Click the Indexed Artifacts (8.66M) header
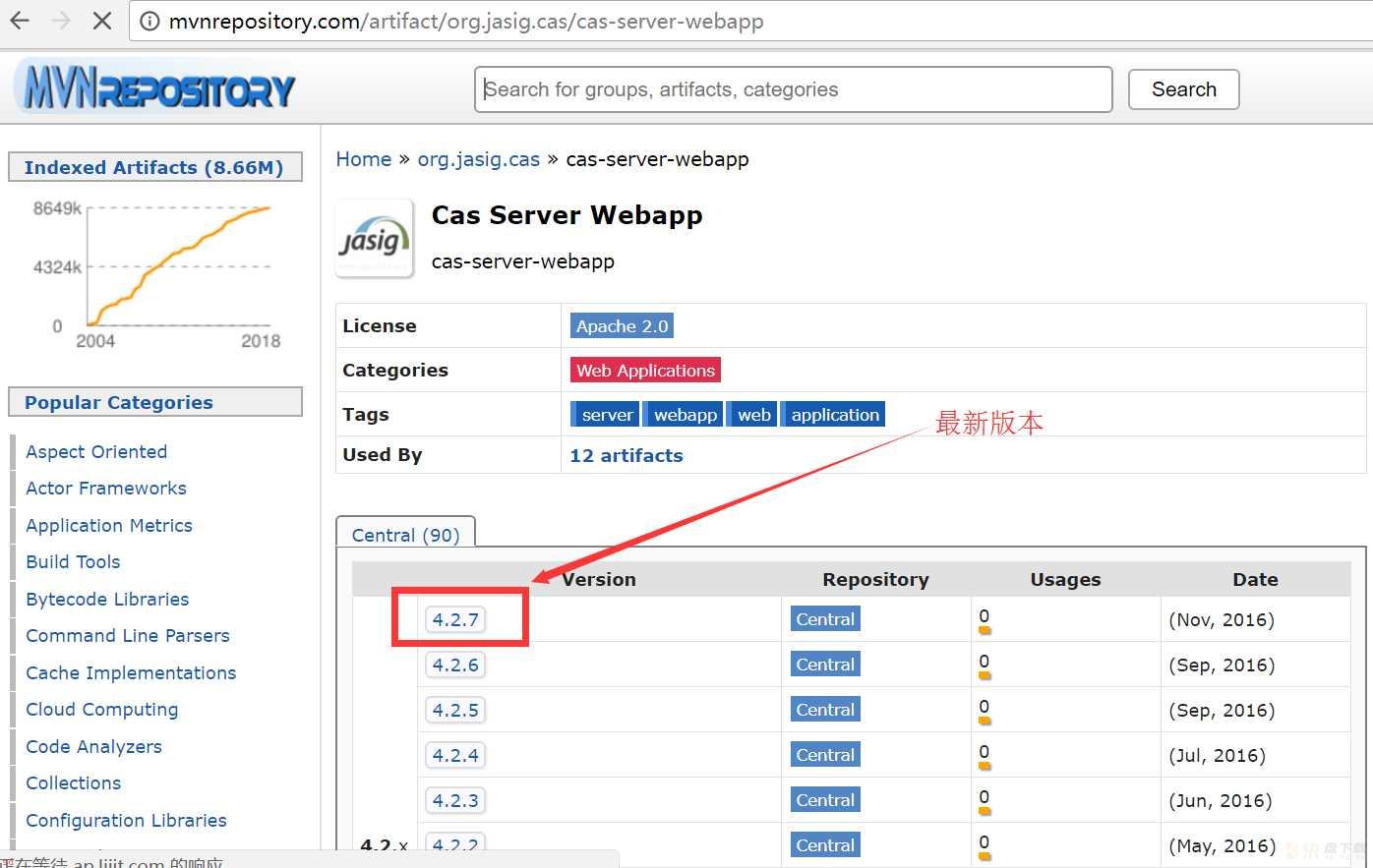The width and height of the screenshot is (1373, 868). tap(154, 167)
